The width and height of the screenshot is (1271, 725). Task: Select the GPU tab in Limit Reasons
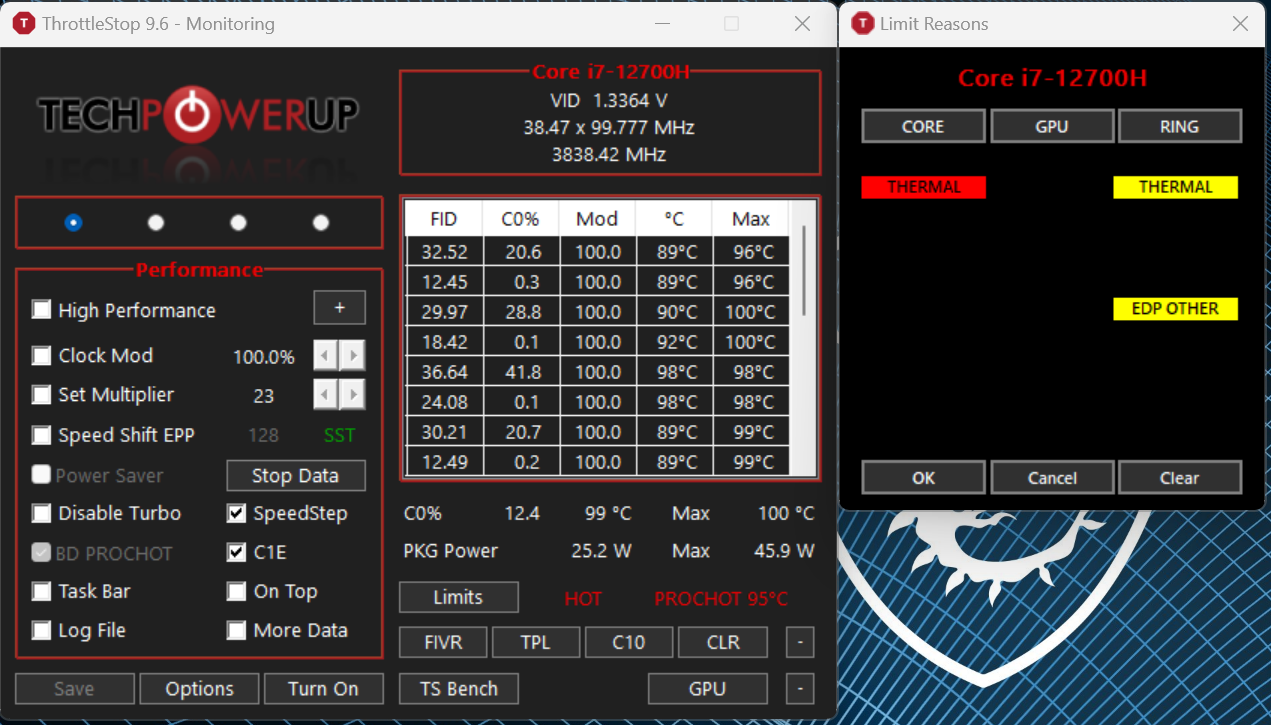(x=1052, y=126)
